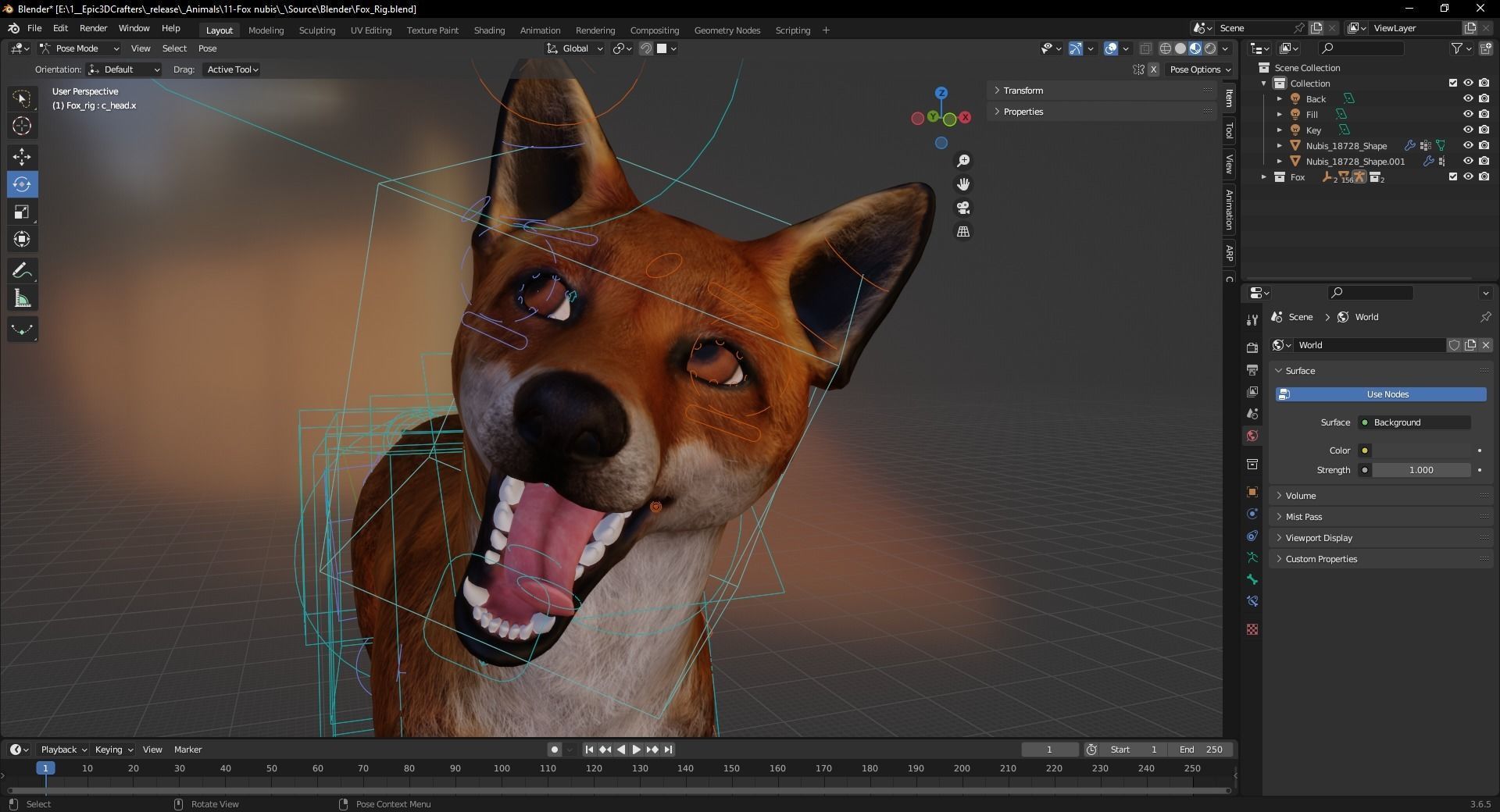Open the Texture properties tab icon
The image size is (1500, 812).
pyautogui.click(x=1252, y=629)
